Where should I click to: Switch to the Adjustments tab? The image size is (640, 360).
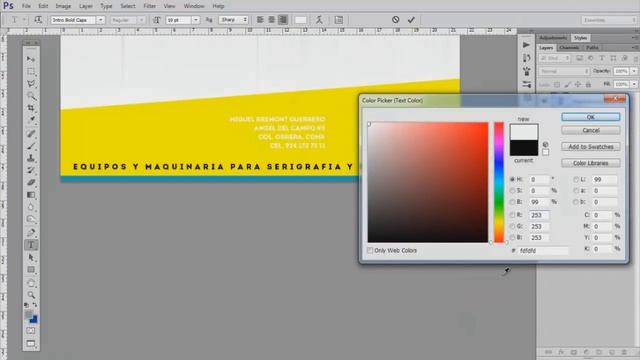553,38
